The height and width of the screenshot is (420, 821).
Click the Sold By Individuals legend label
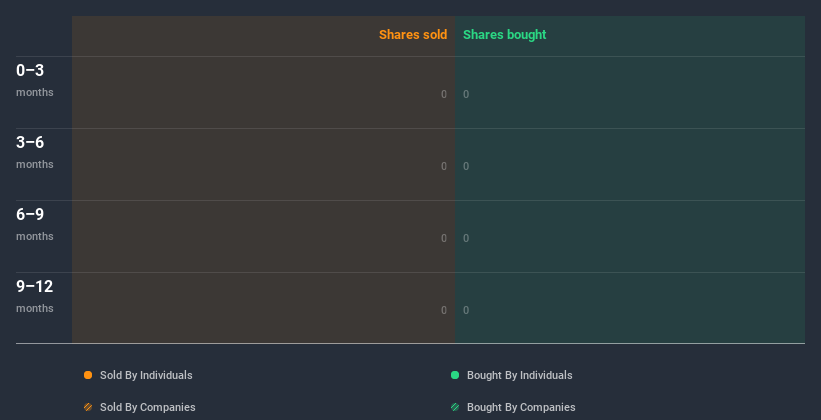(x=146, y=375)
